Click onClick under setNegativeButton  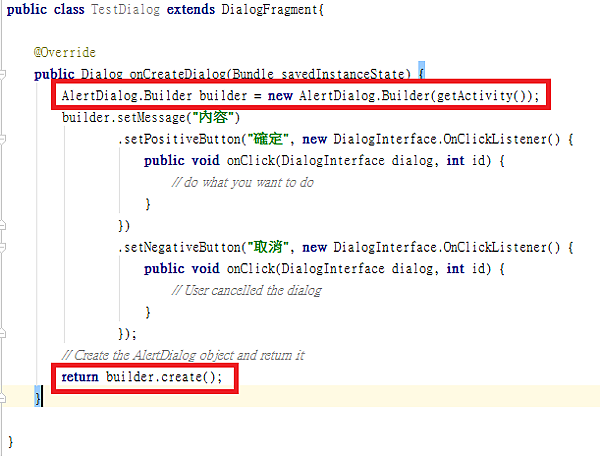coord(251,269)
